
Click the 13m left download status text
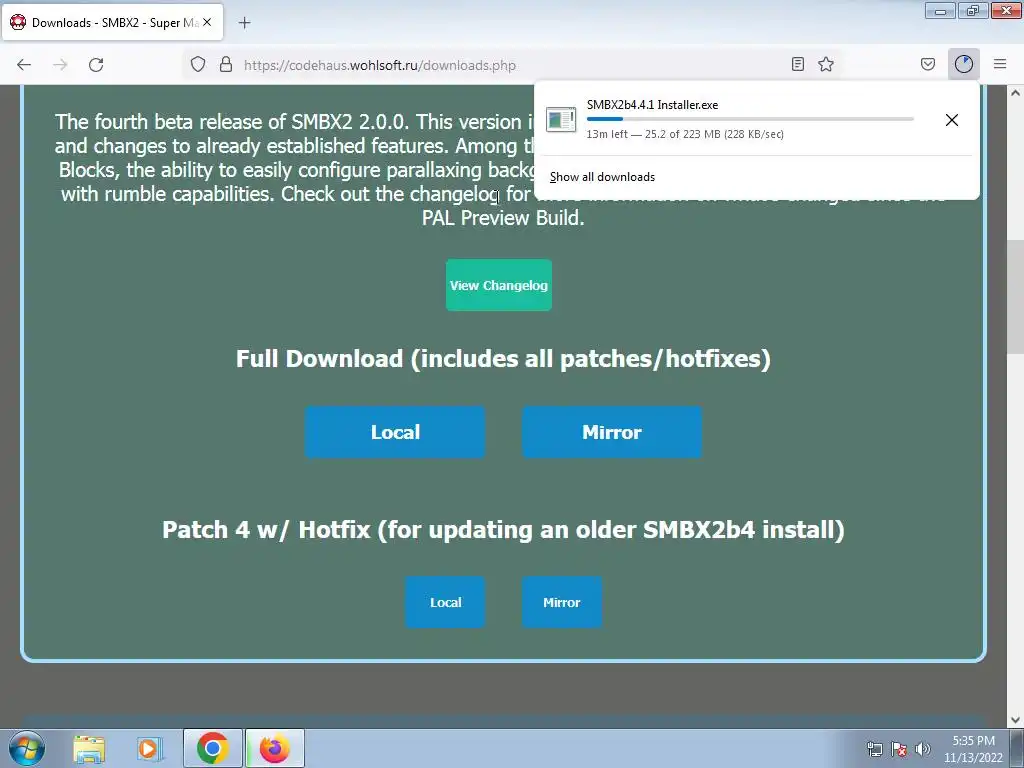pyautogui.click(x=685, y=134)
